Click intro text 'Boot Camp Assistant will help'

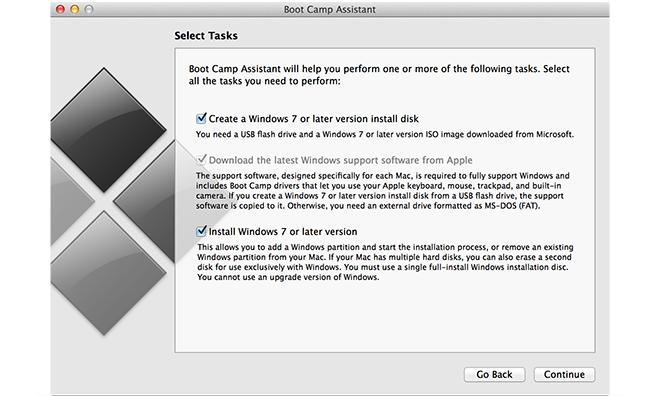point(379,74)
